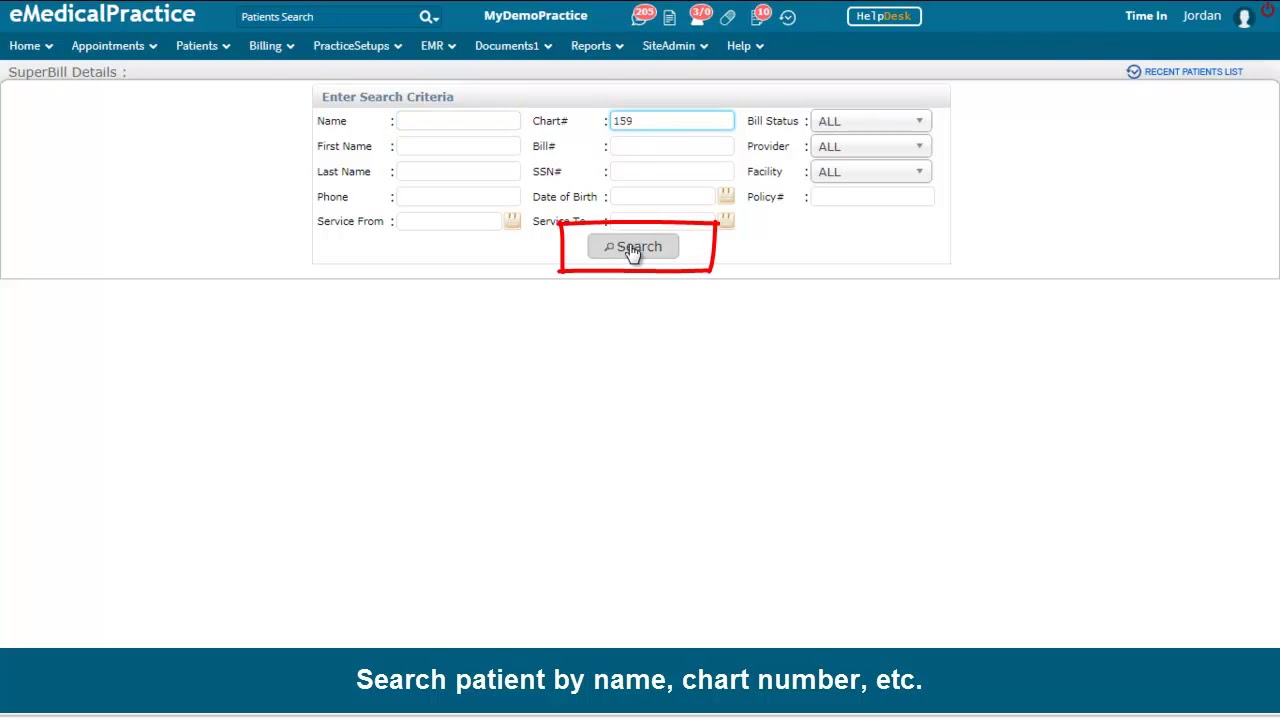Focus the Phone input field
This screenshot has height=720, width=1280.
click(458, 197)
